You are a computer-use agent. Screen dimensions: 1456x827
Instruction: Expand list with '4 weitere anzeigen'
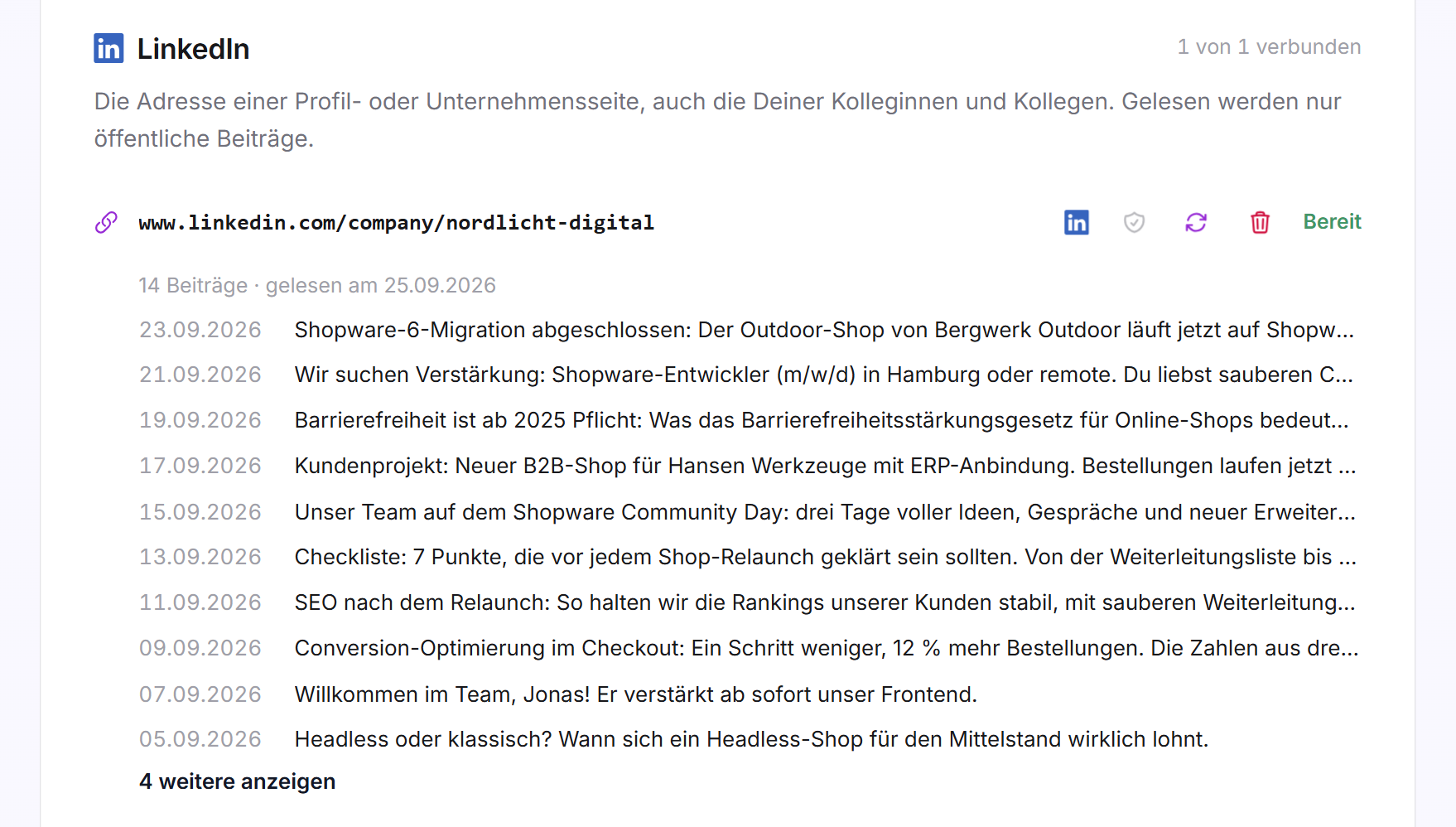pos(237,781)
